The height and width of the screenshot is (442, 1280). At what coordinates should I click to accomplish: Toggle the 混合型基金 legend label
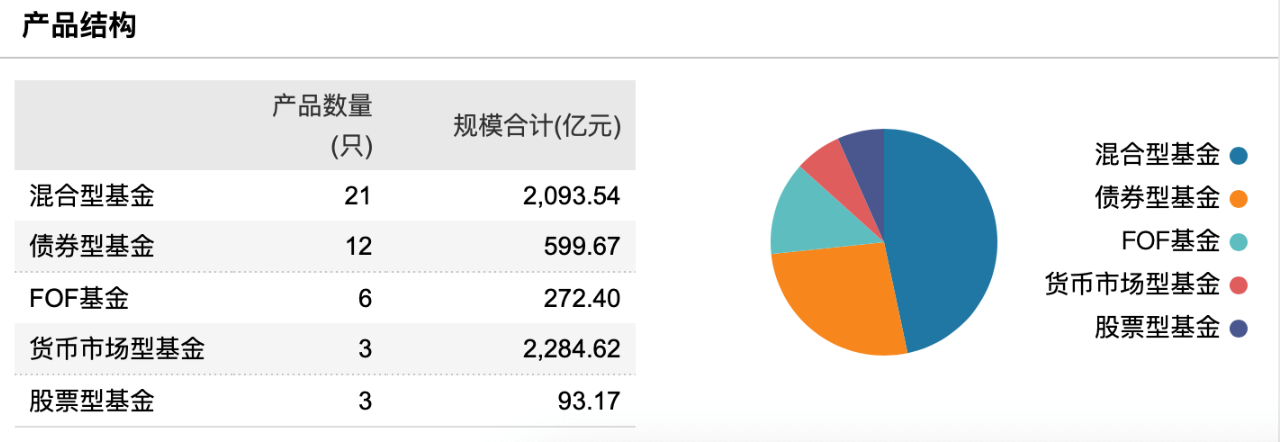click(x=1157, y=155)
